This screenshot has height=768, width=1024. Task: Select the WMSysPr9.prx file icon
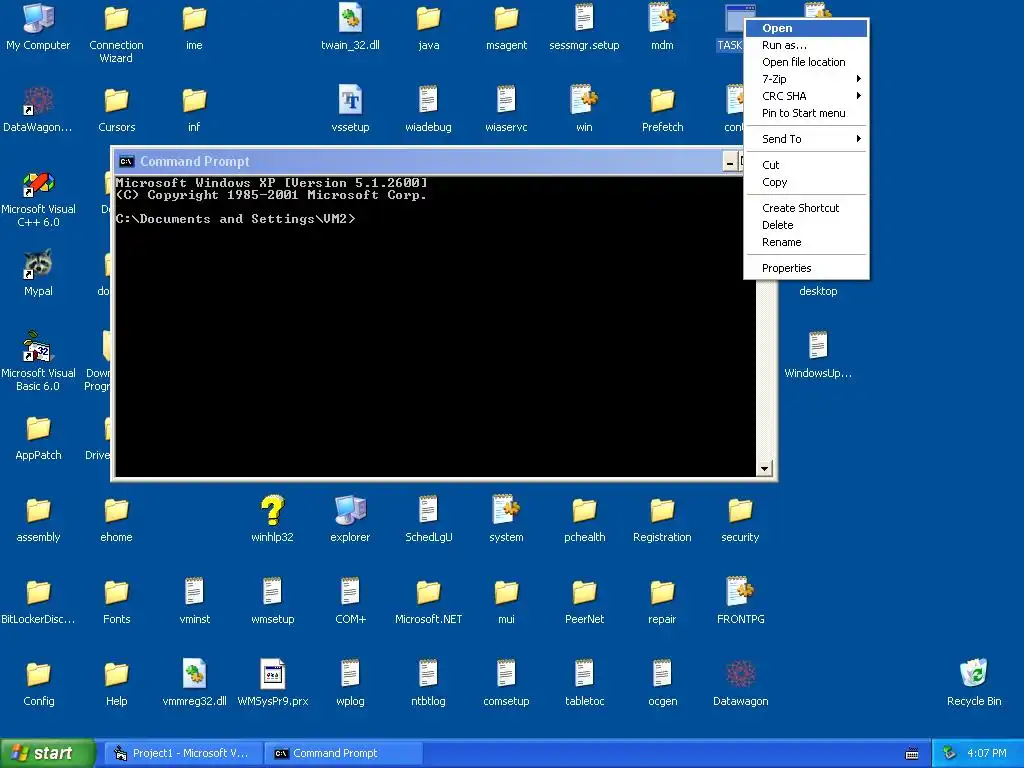click(272, 675)
